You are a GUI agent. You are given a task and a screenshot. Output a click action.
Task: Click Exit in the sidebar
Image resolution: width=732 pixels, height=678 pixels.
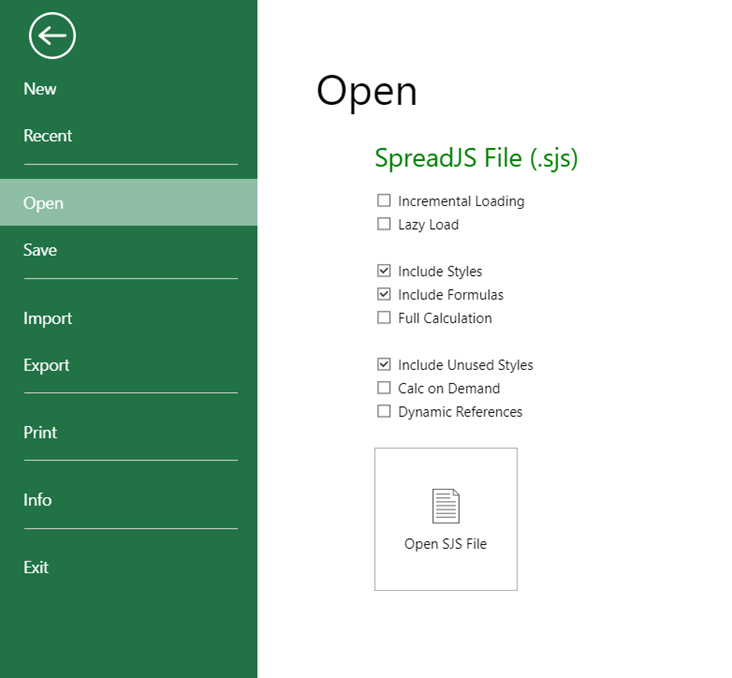tap(36, 567)
